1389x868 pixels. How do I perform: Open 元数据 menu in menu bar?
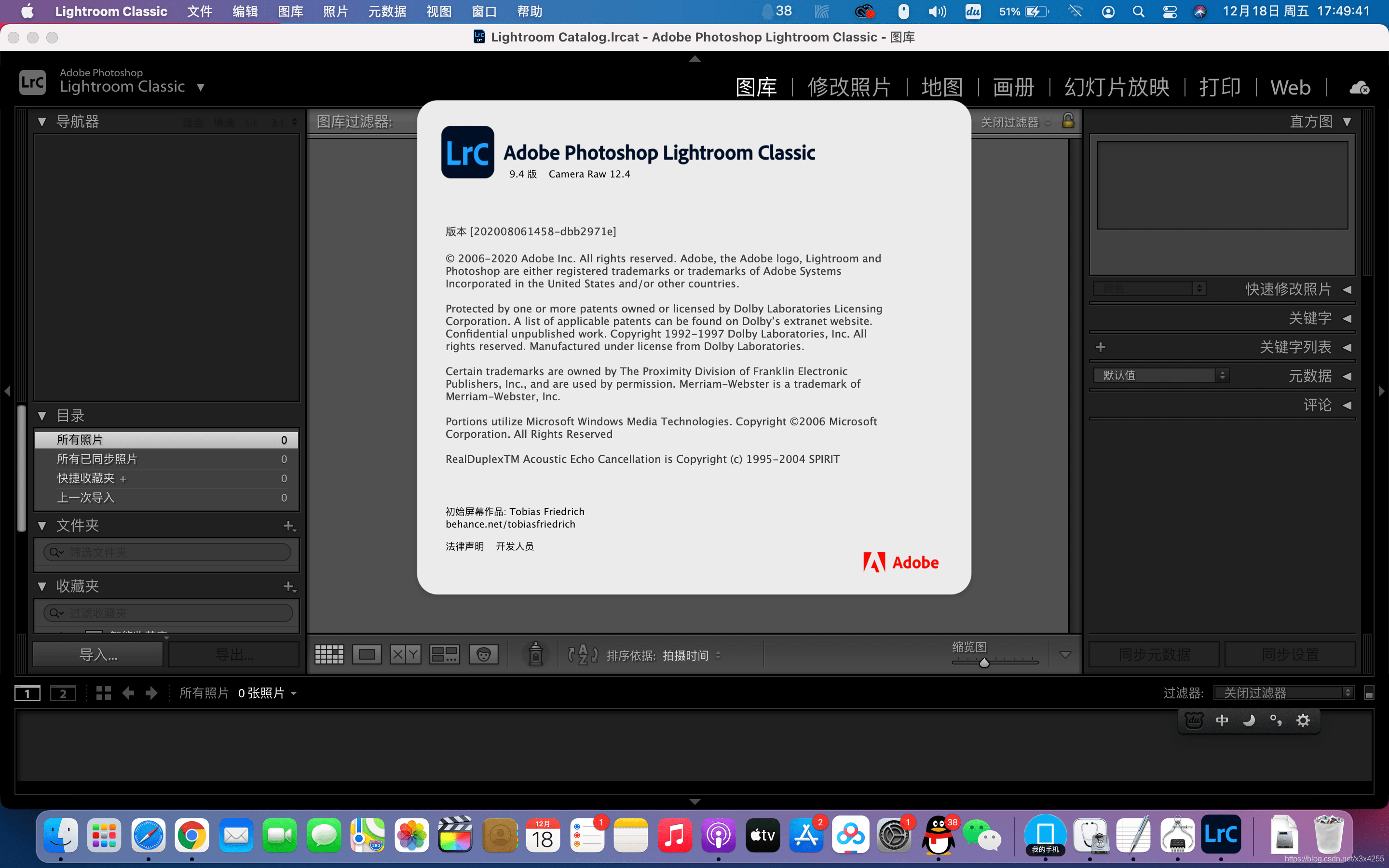coord(387,12)
